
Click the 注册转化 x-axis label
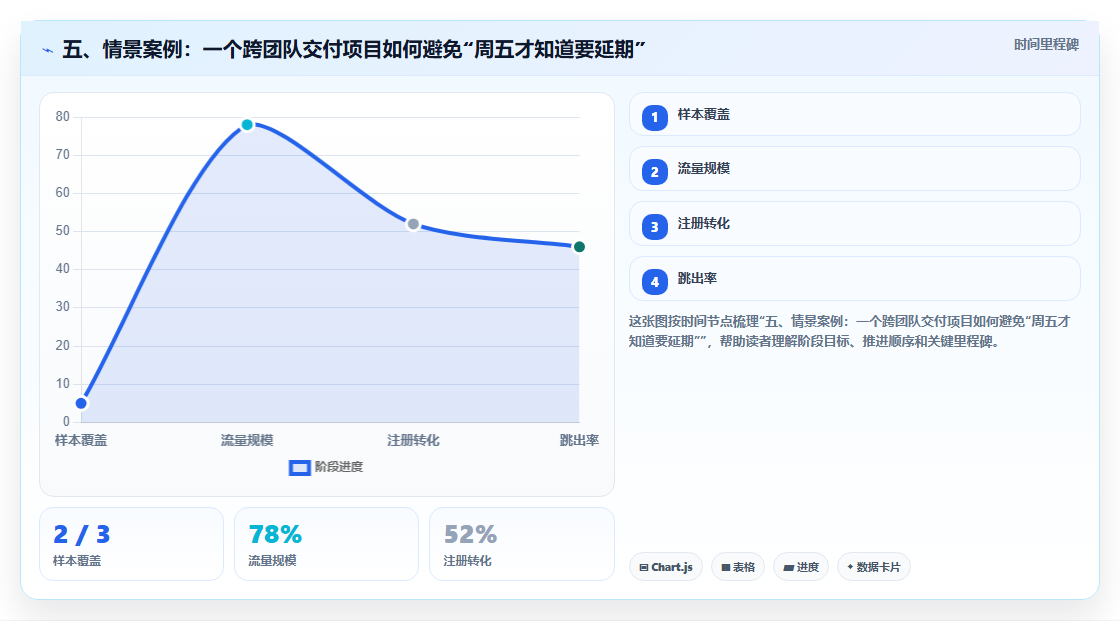[x=413, y=441]
